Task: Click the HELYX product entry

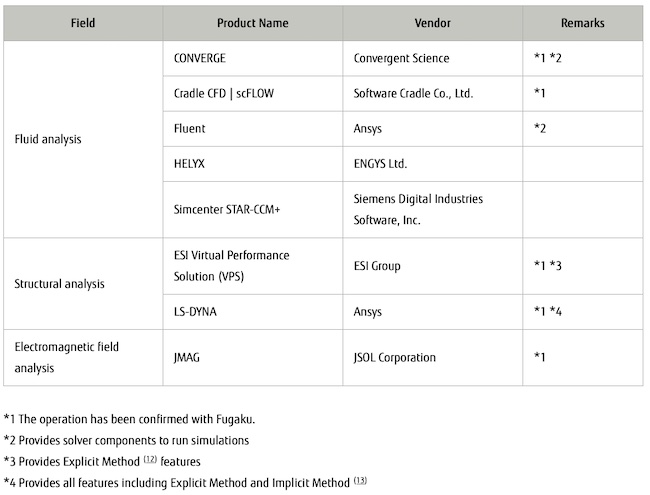Action: click(192, 164)
